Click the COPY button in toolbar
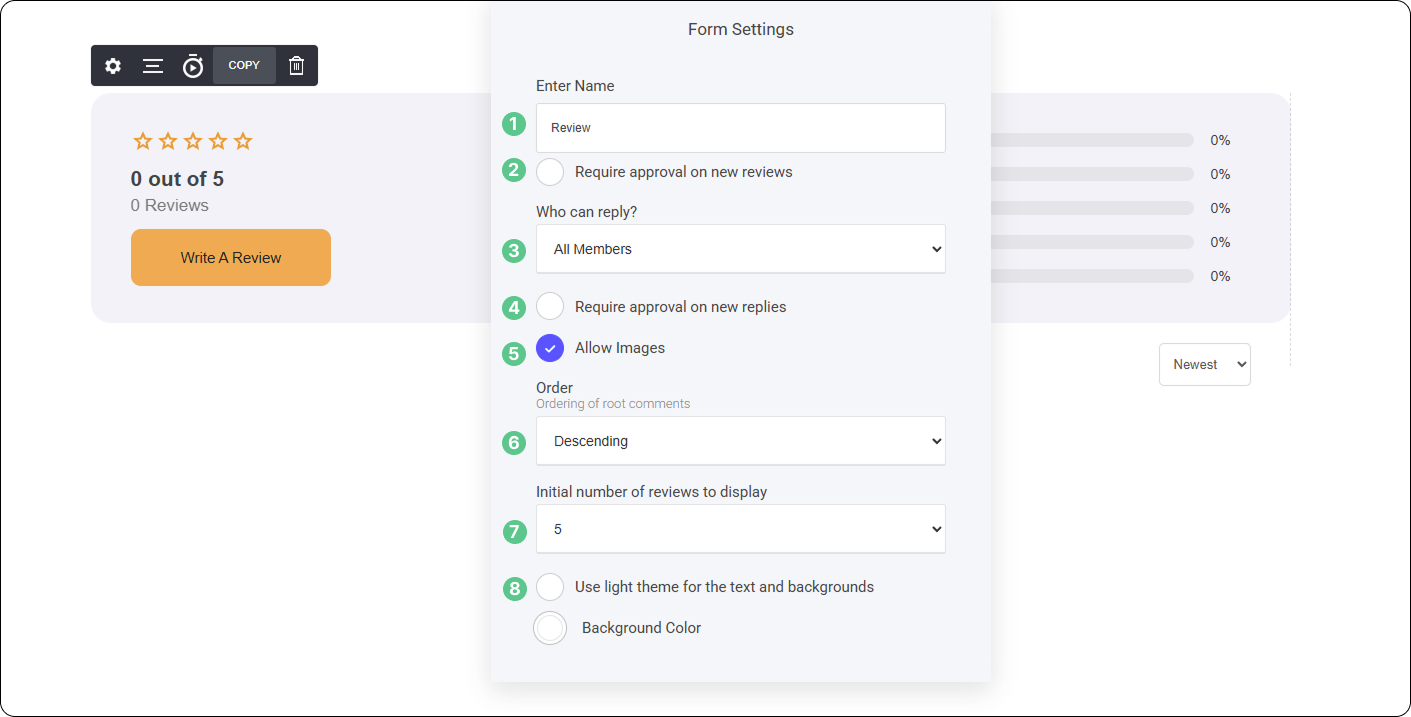Image resolution: width=1411 pixels, height=717 pixels. pos(244,66)
